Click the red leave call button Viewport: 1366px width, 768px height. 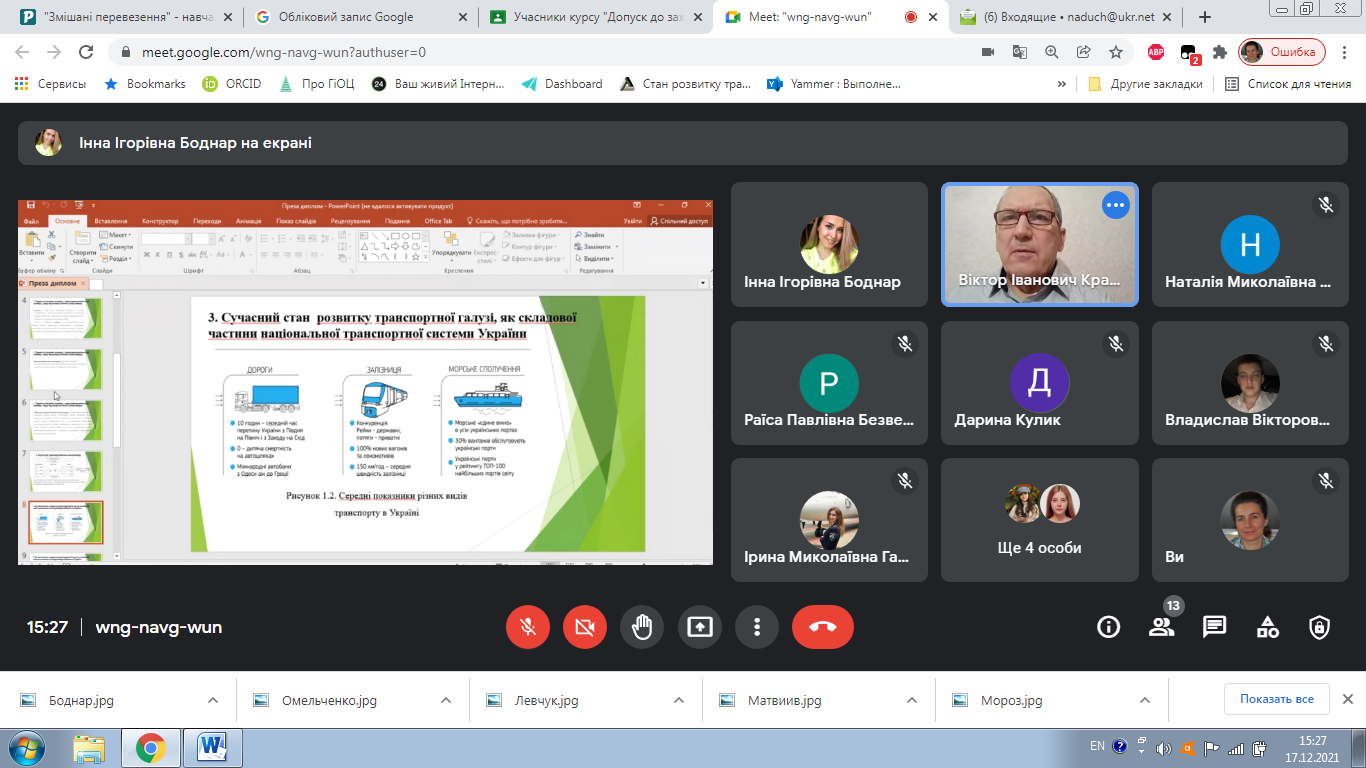(x=822, y=627)
